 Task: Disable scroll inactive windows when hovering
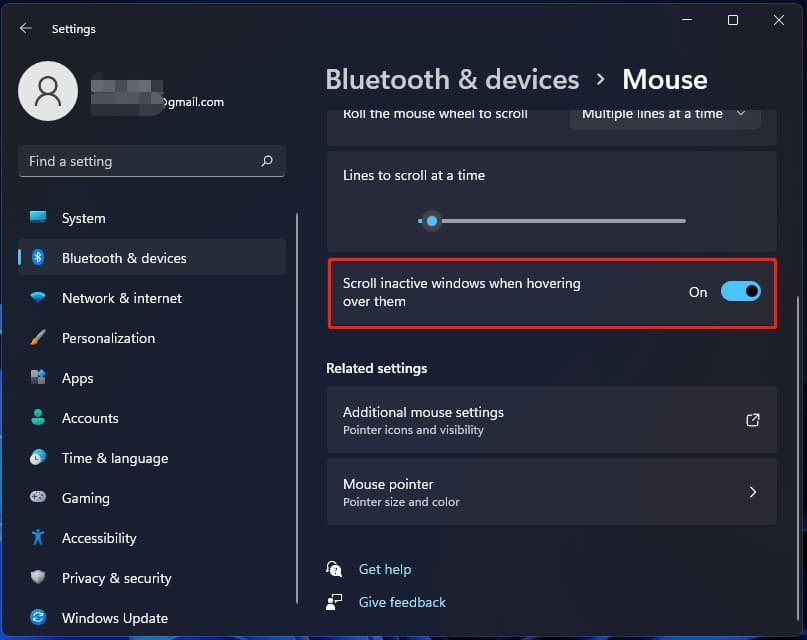point(740,291)
